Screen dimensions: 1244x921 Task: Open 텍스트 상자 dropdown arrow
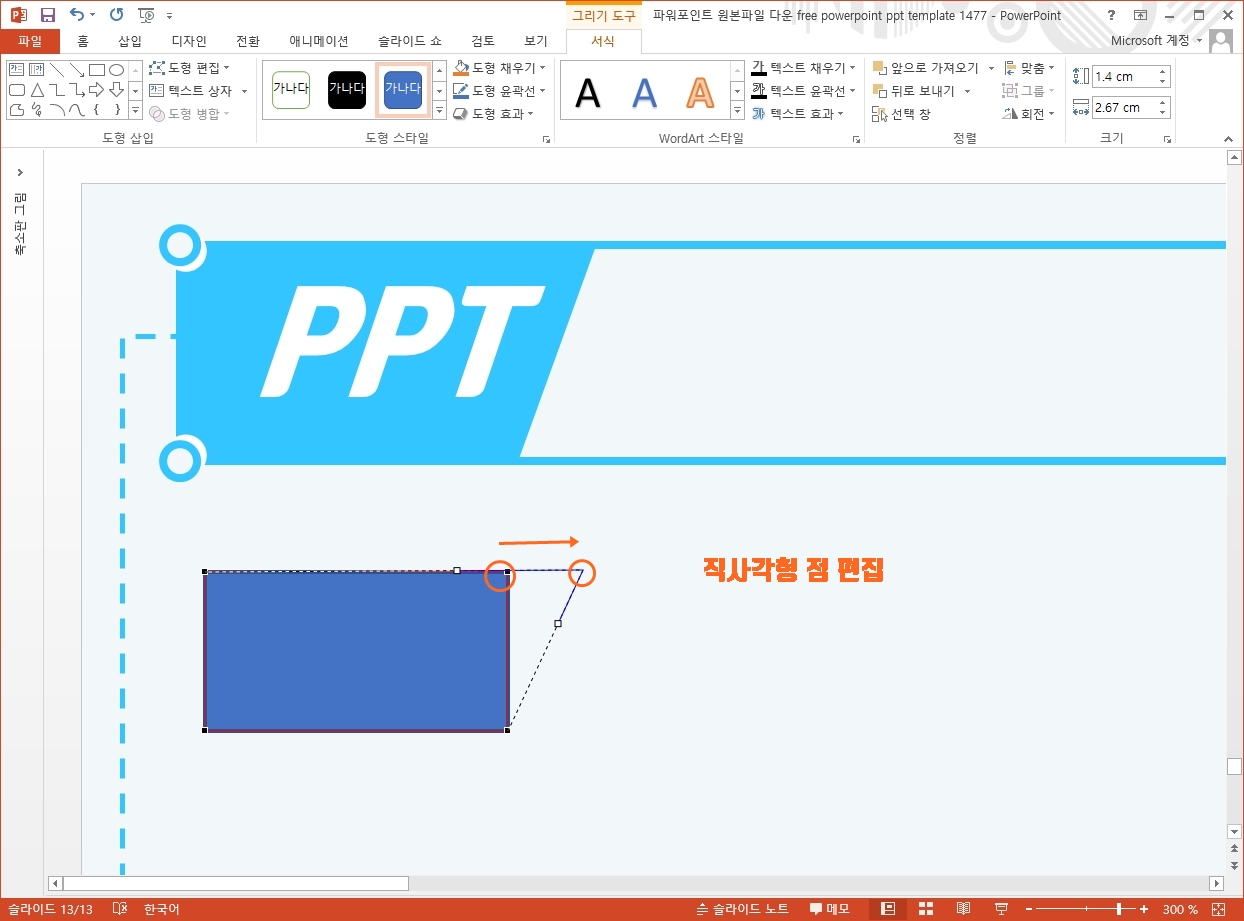(x=244, y=91)
